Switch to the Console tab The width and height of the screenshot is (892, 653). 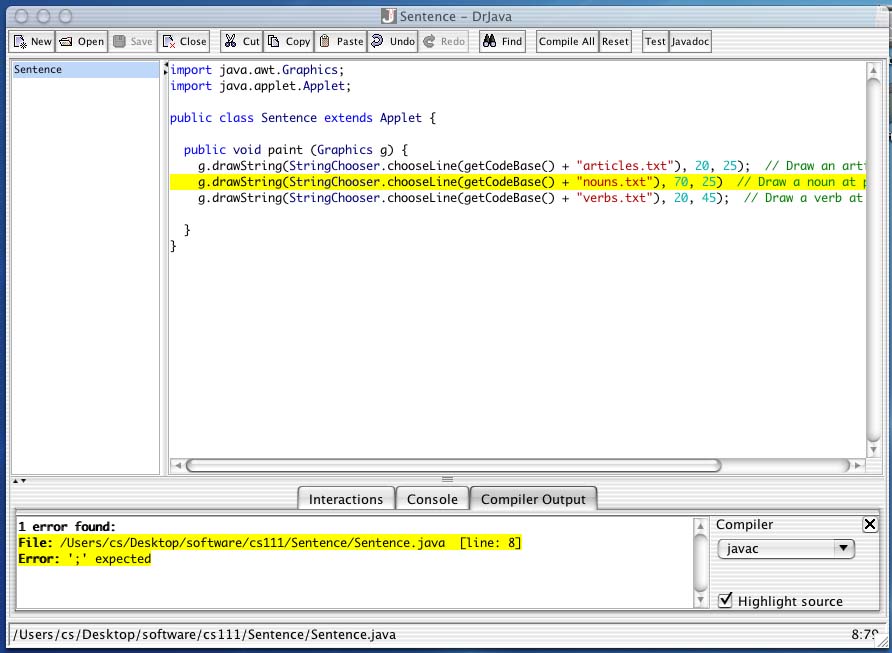pyautogui.click(x=432, y=499)
